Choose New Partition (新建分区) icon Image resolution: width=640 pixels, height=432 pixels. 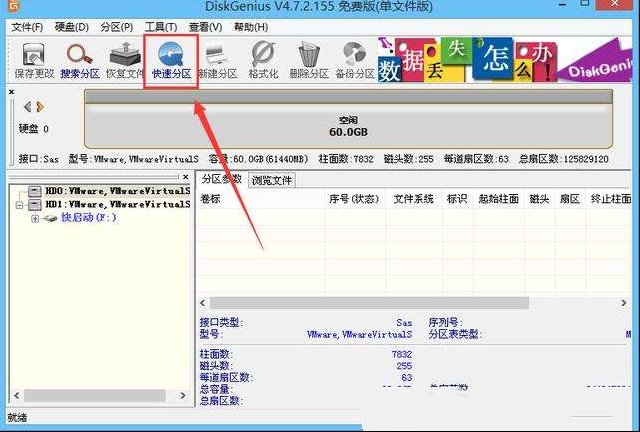218,61
